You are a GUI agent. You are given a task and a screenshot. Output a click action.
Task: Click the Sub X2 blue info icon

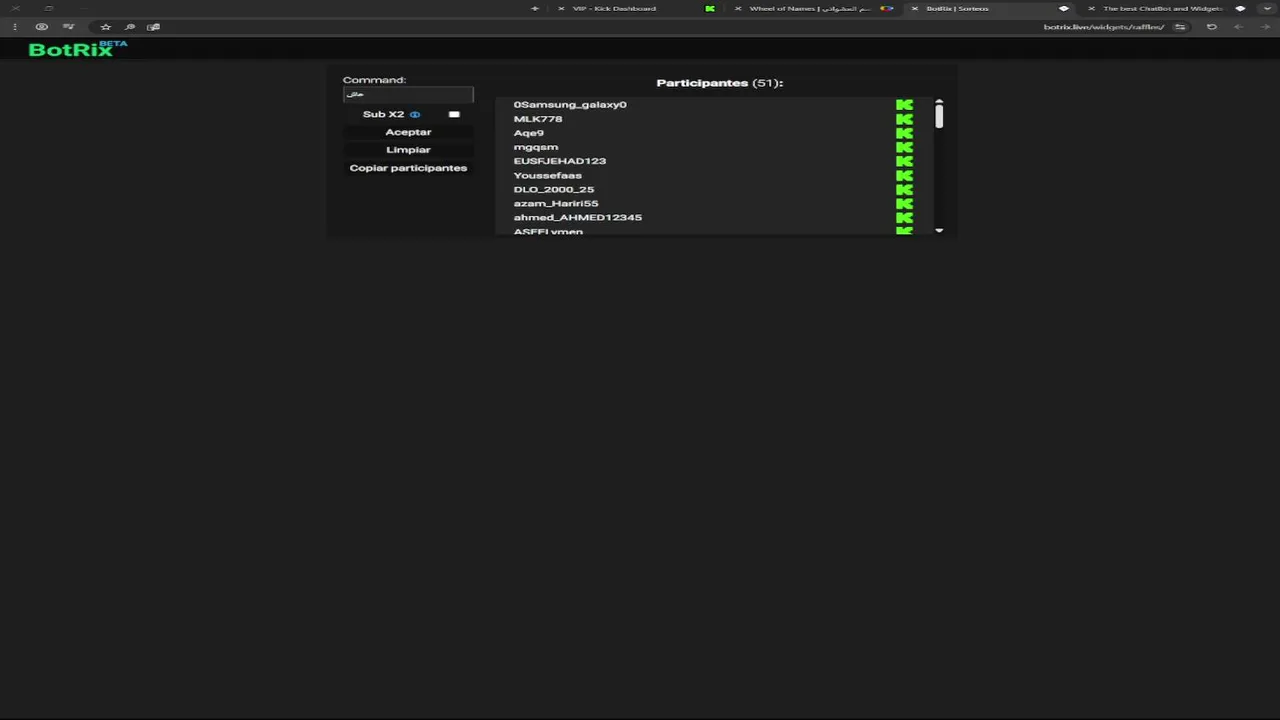(415, 115)
